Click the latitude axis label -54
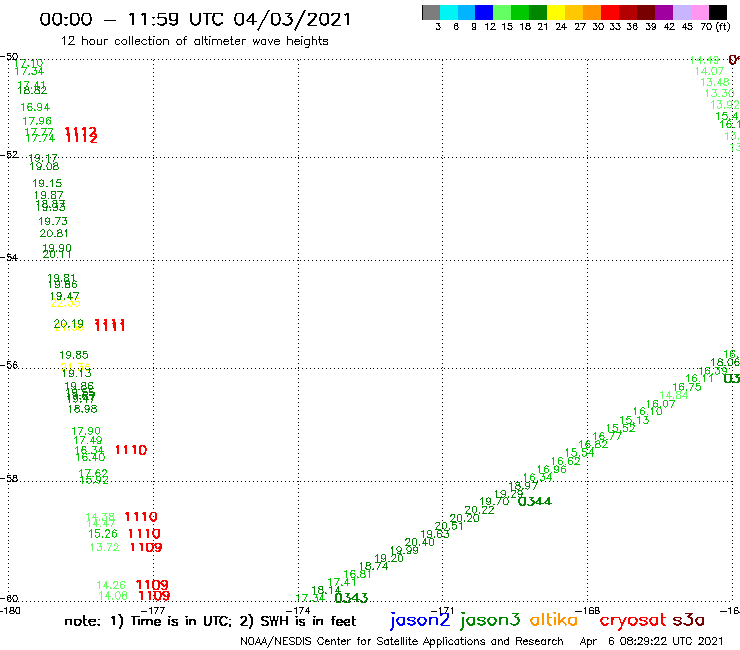This screenshot has width=740, height=650. coord(9,257)
